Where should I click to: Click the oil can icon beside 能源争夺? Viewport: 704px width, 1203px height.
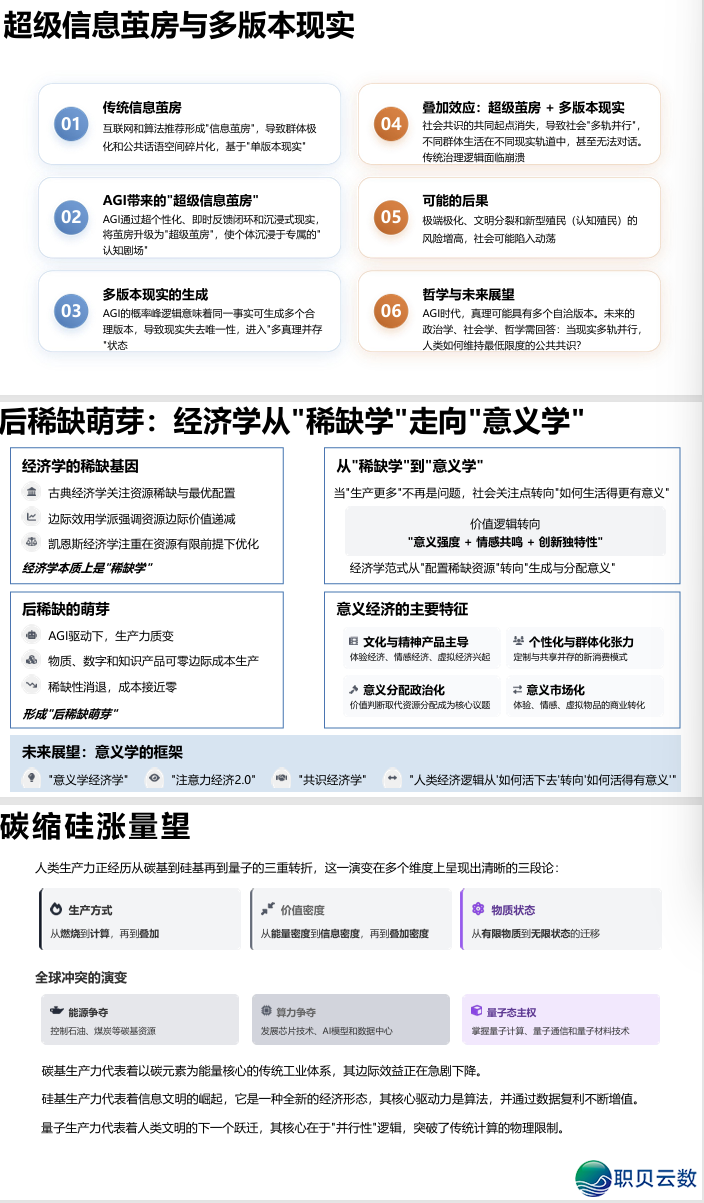click(56, 1012)
